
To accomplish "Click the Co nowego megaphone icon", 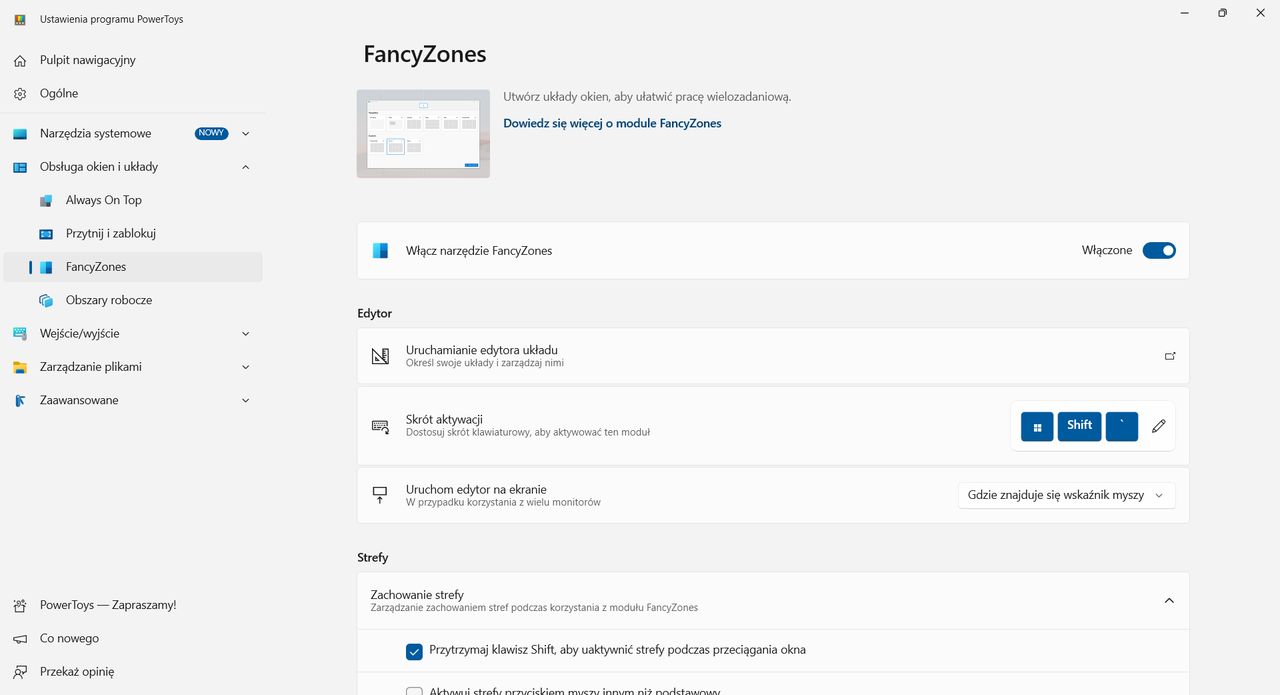I will (x=20, y=639).
